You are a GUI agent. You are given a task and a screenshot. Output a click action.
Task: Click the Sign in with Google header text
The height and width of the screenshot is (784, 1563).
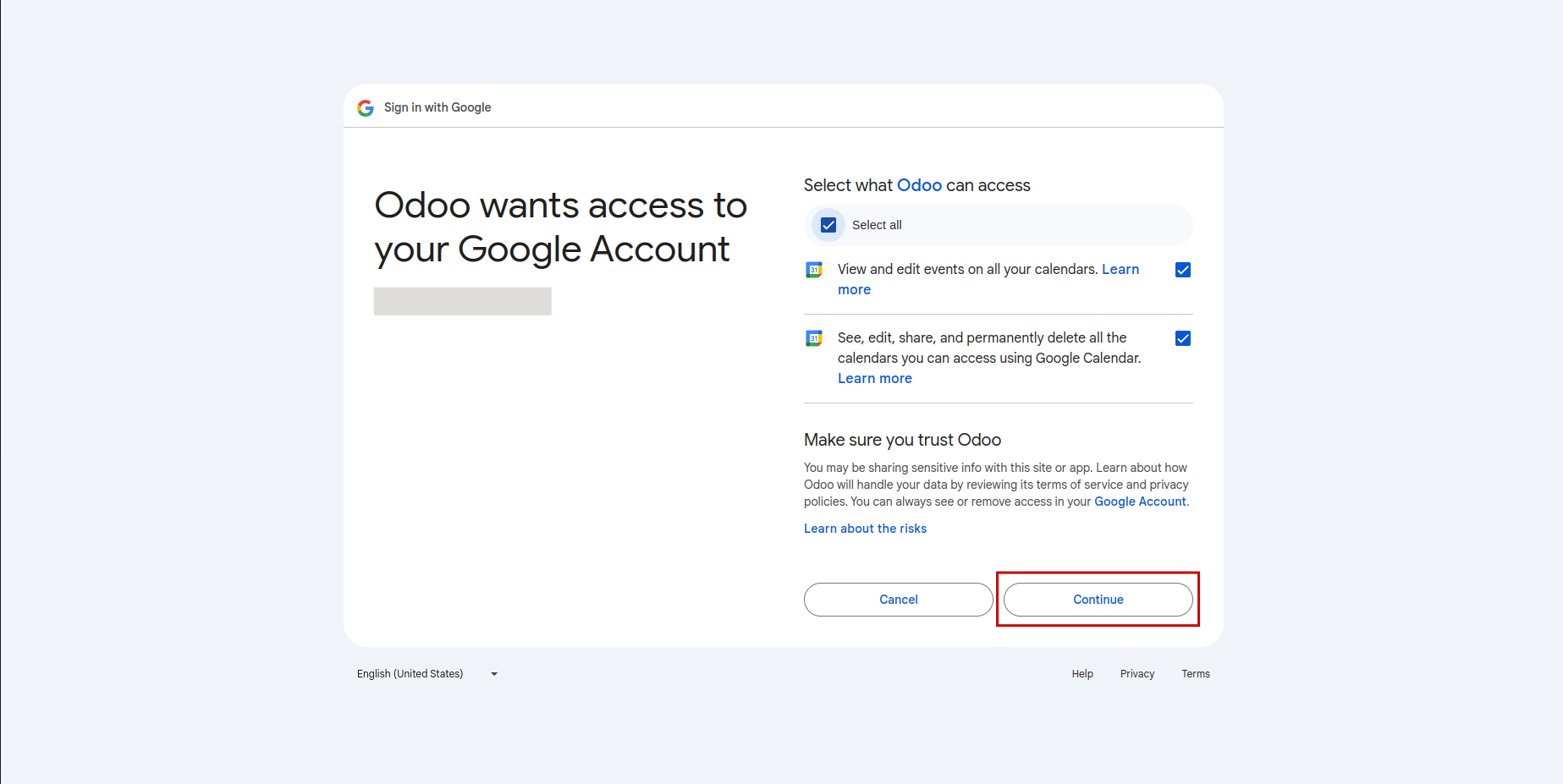click(x=438, y=107)
